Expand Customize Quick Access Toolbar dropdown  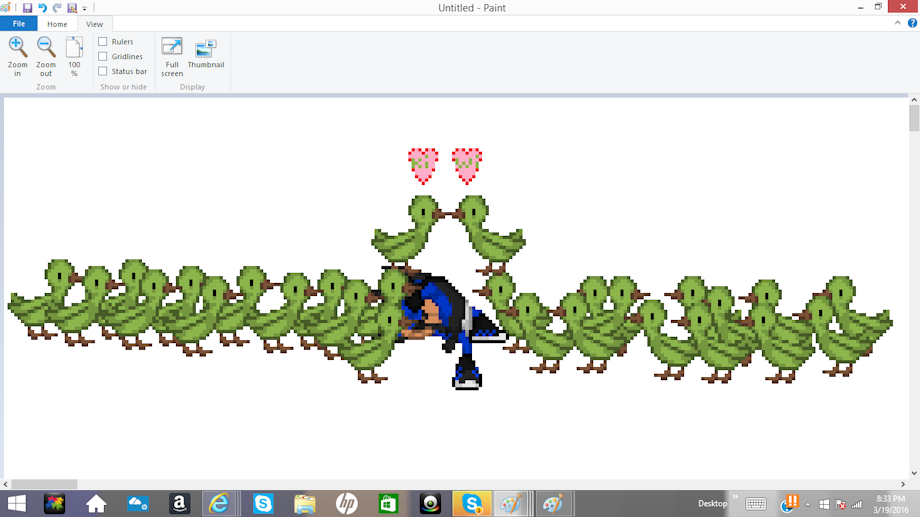coord(84,9)
